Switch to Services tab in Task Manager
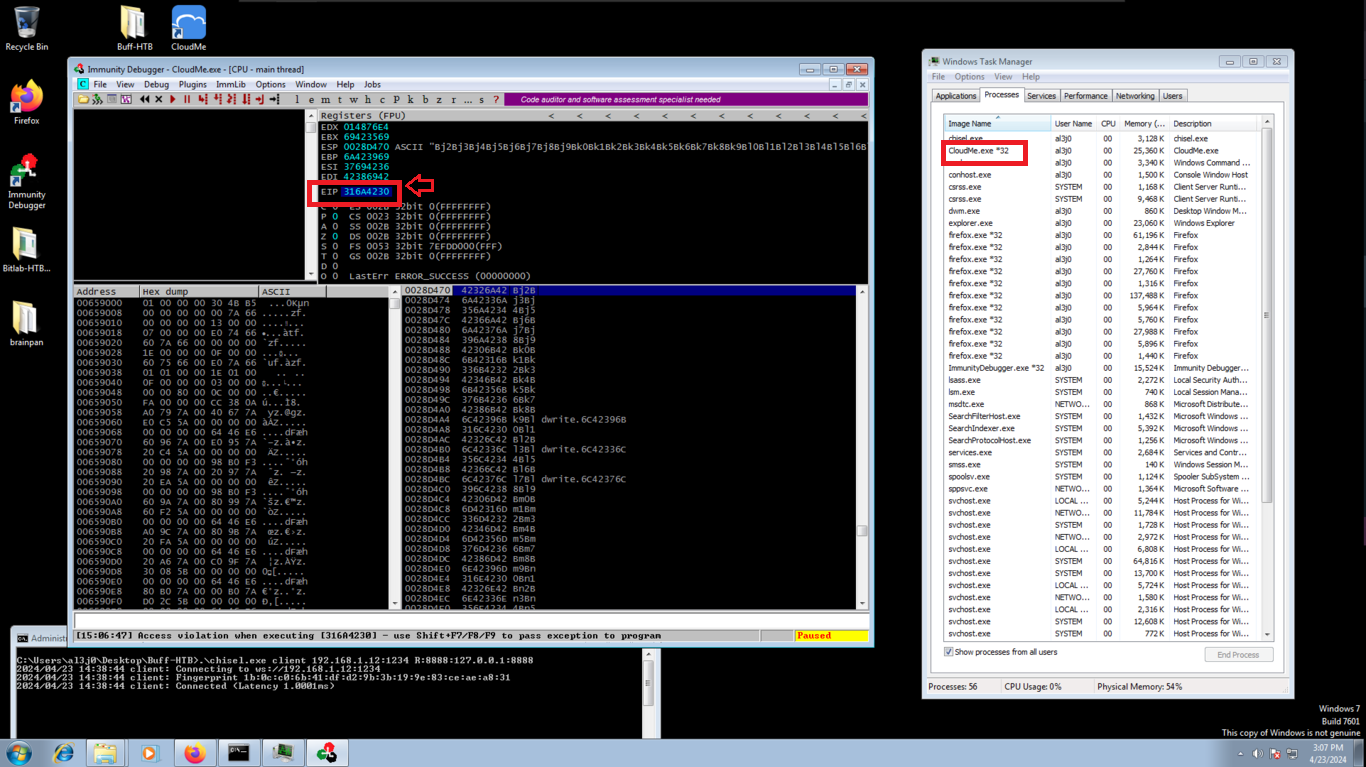Viewport: 1366px width, 767px height. [1041, 96]
